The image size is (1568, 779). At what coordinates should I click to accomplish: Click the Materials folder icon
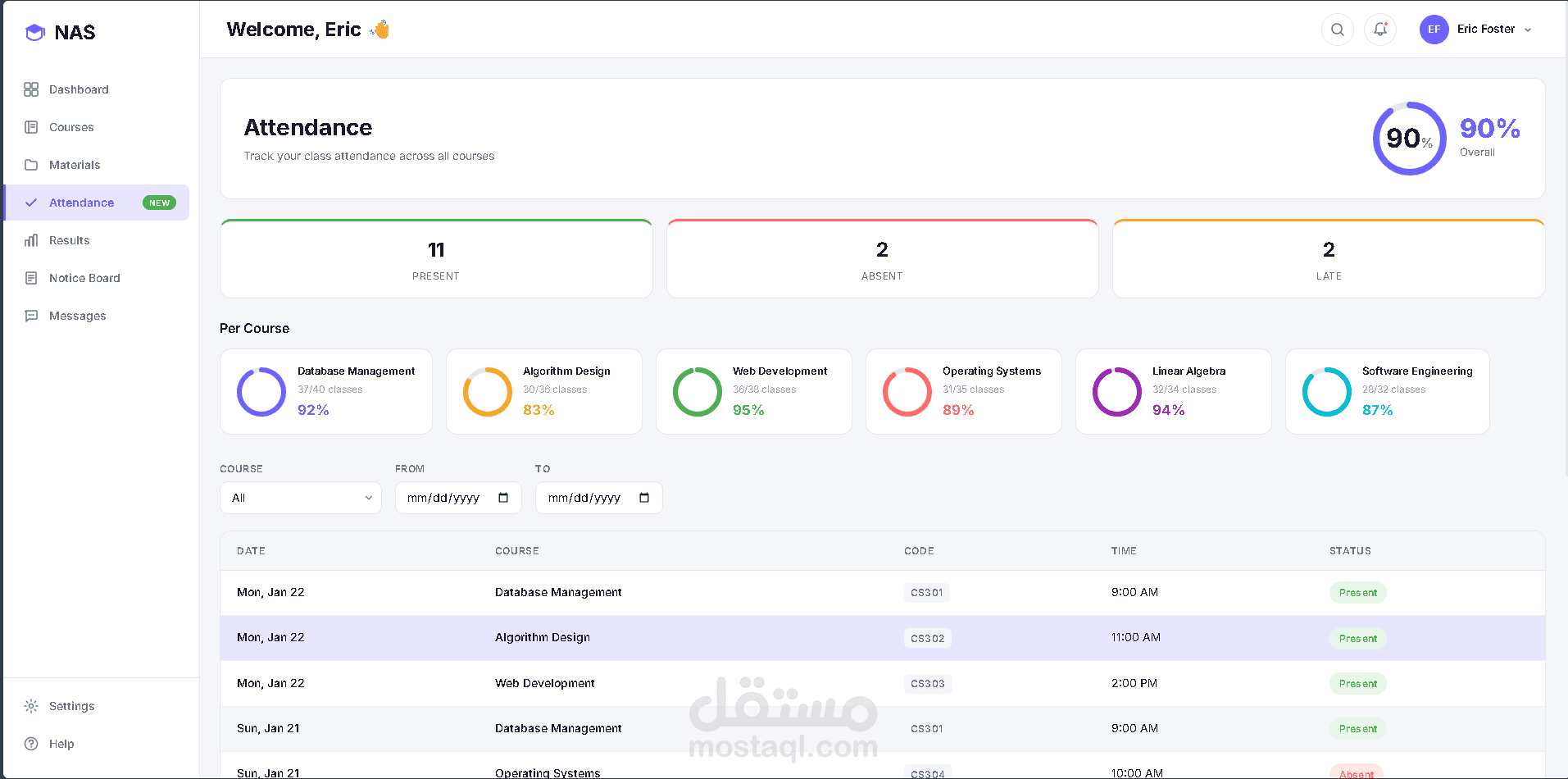(31, 165)
